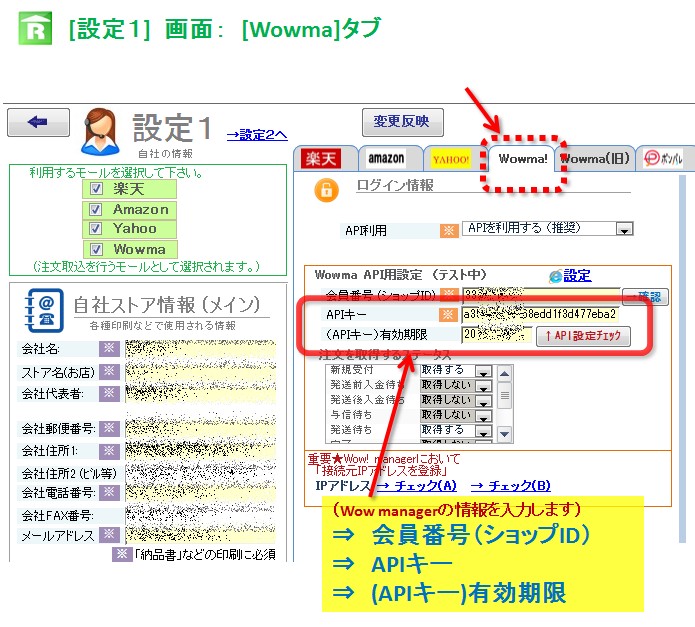Click the 会社住所1 input field

point(200,451)
